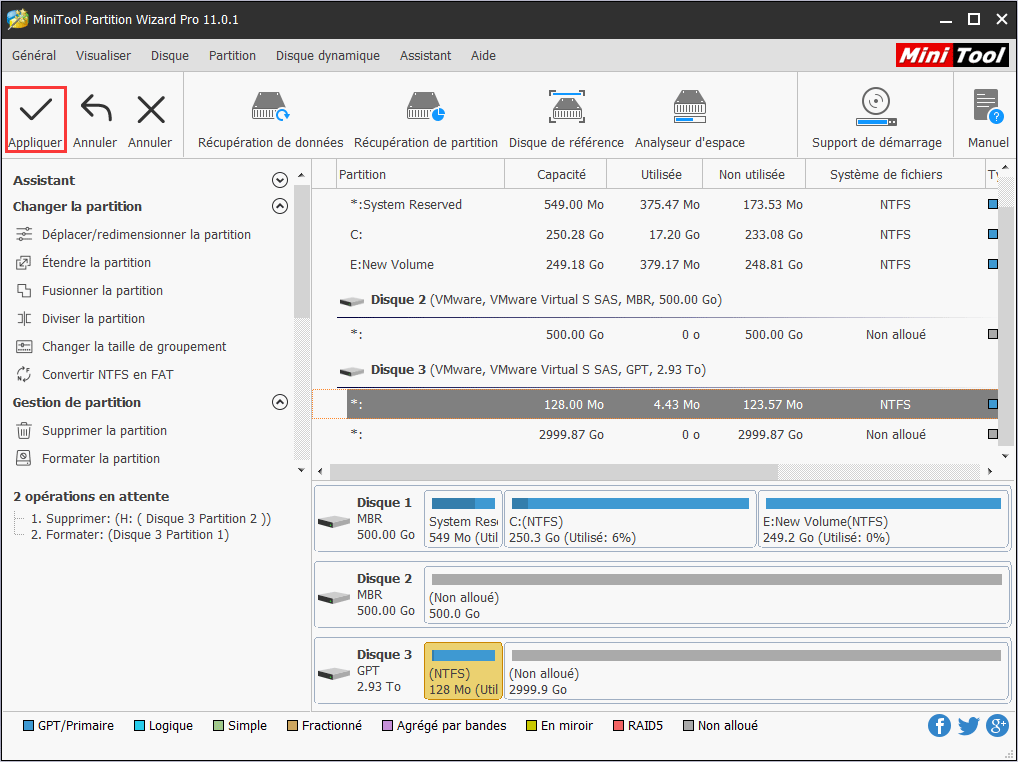Screen dimensions: 1018x762
Task: Click the Agrégé par bandes legend swatch
Action: [x=388, y=726]
